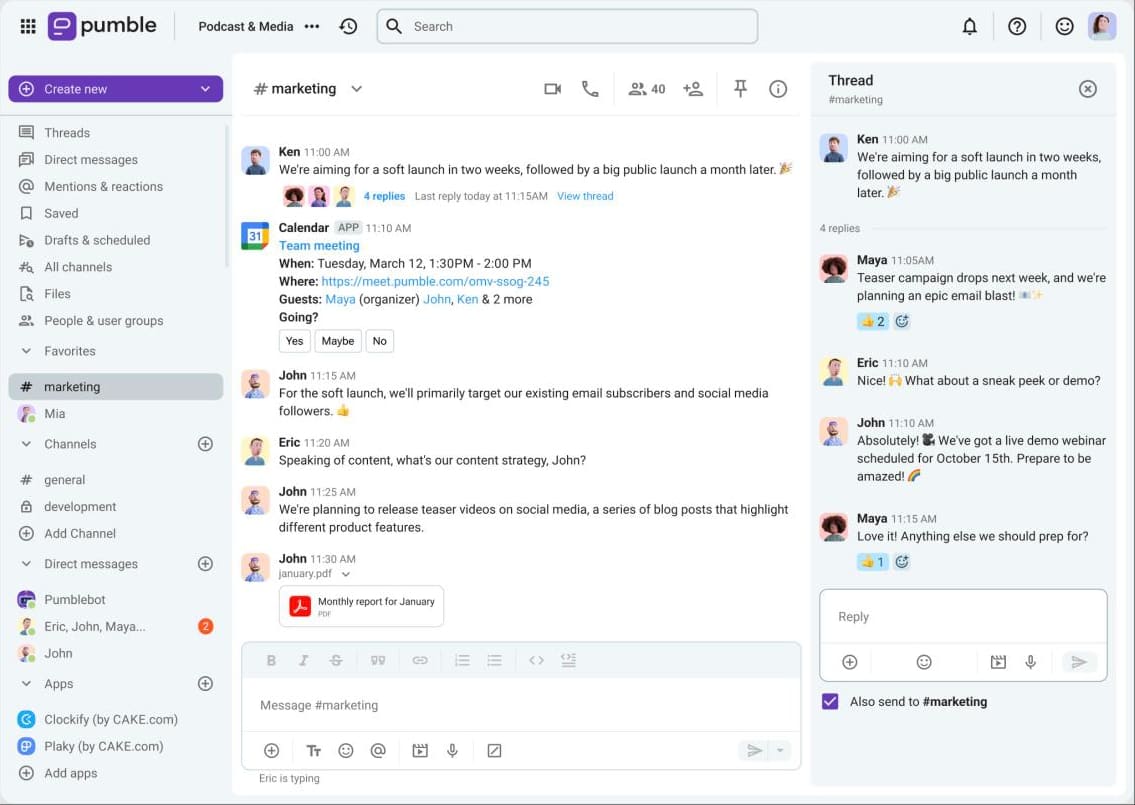The width and height of the screenshot is (1135, 805).
Task: Open the apps grid launcher icon
Action: tap(28, 27)
